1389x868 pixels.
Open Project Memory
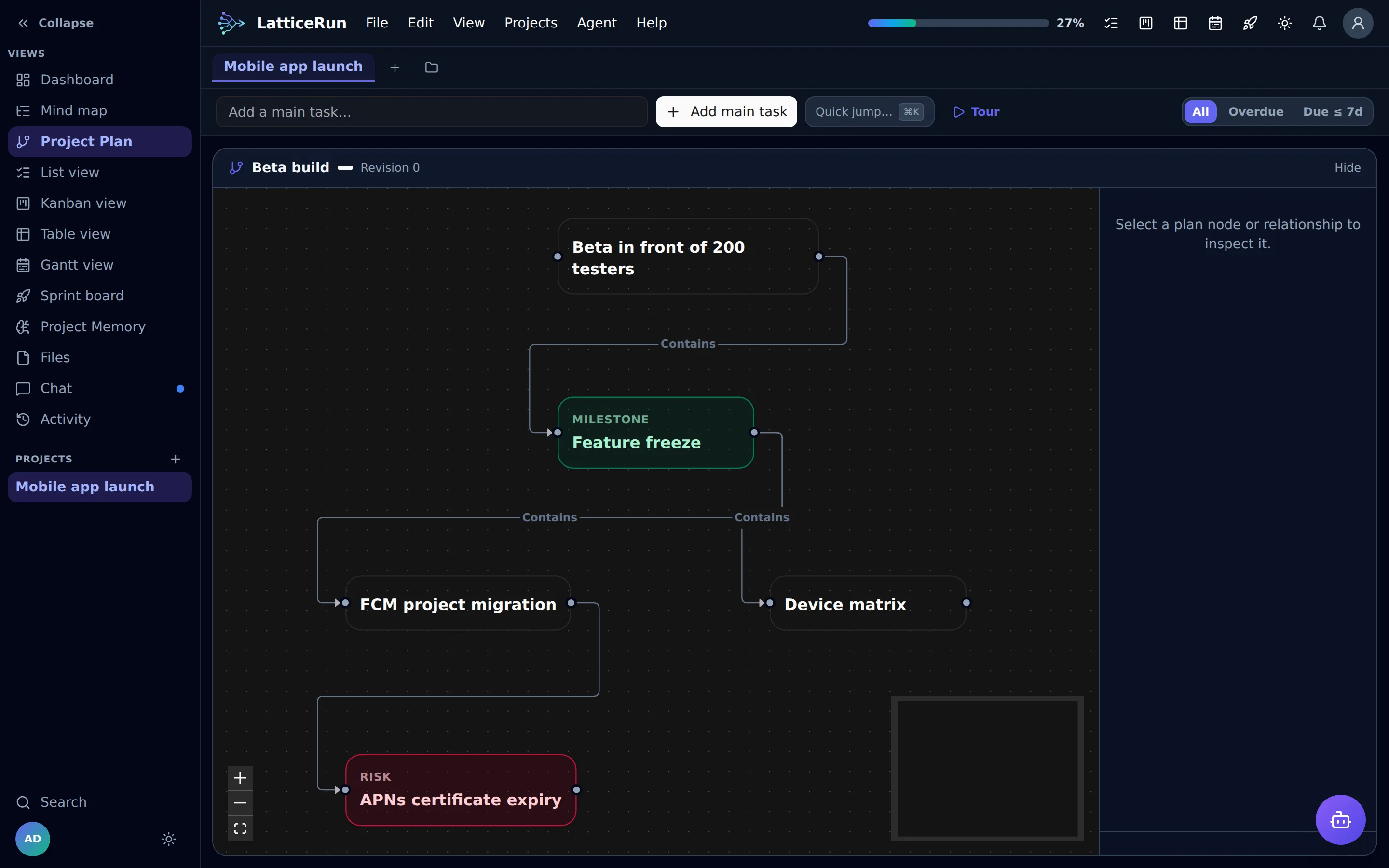(100, 326)
